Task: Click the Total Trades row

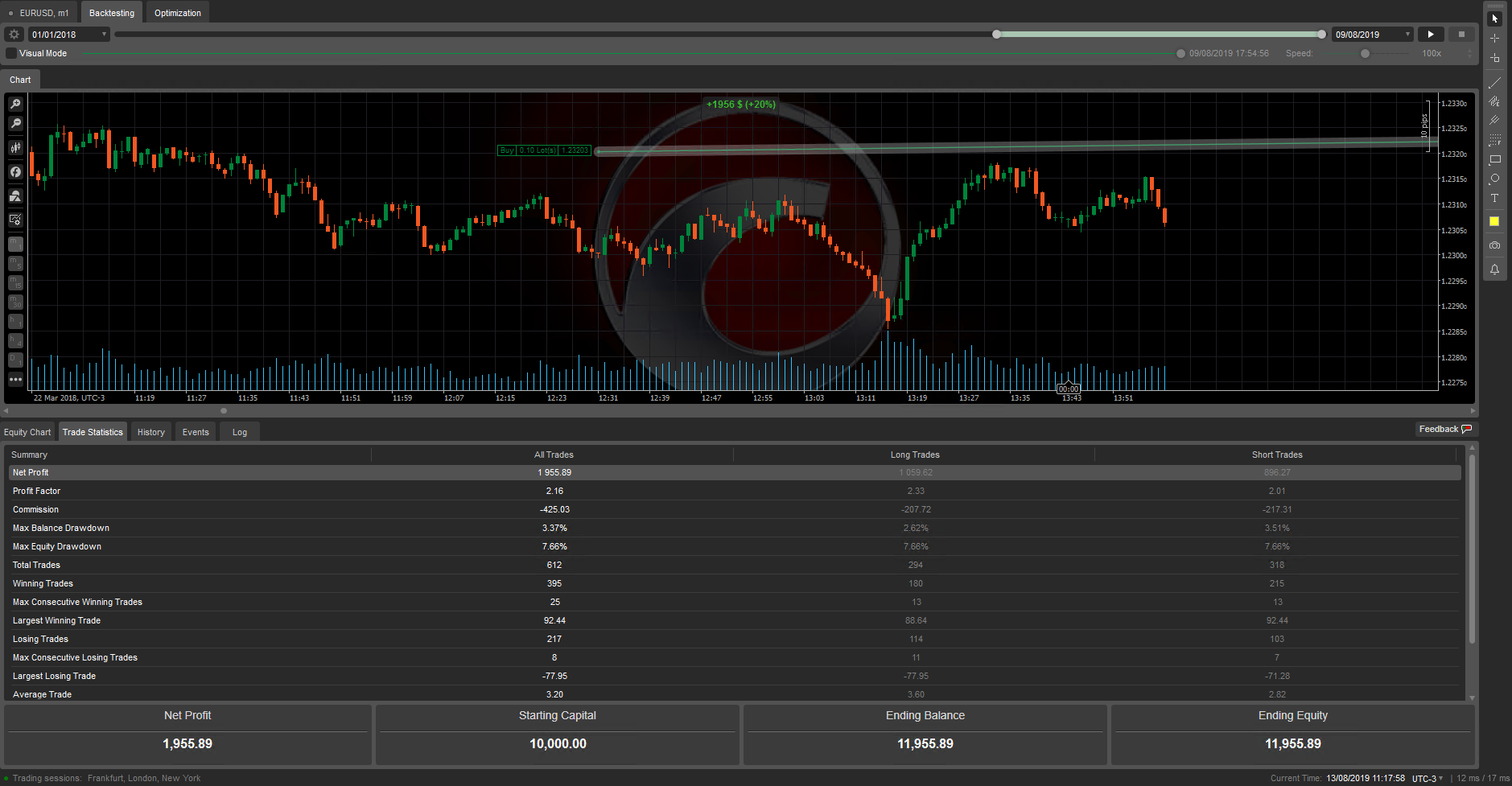Action: pyautogui.click(x=735, y=565)
